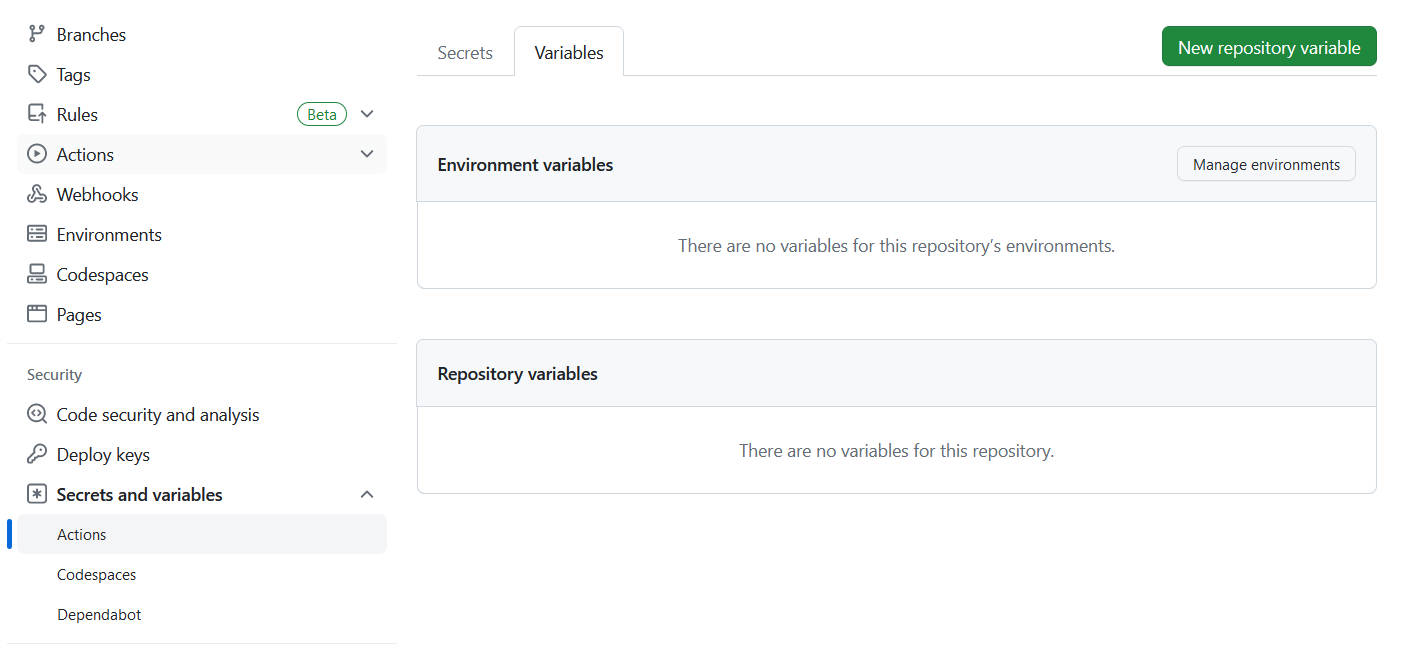Click the Manage environments button
Viewport: 1405px width, 652px height.
click(x=1266, y=165)
